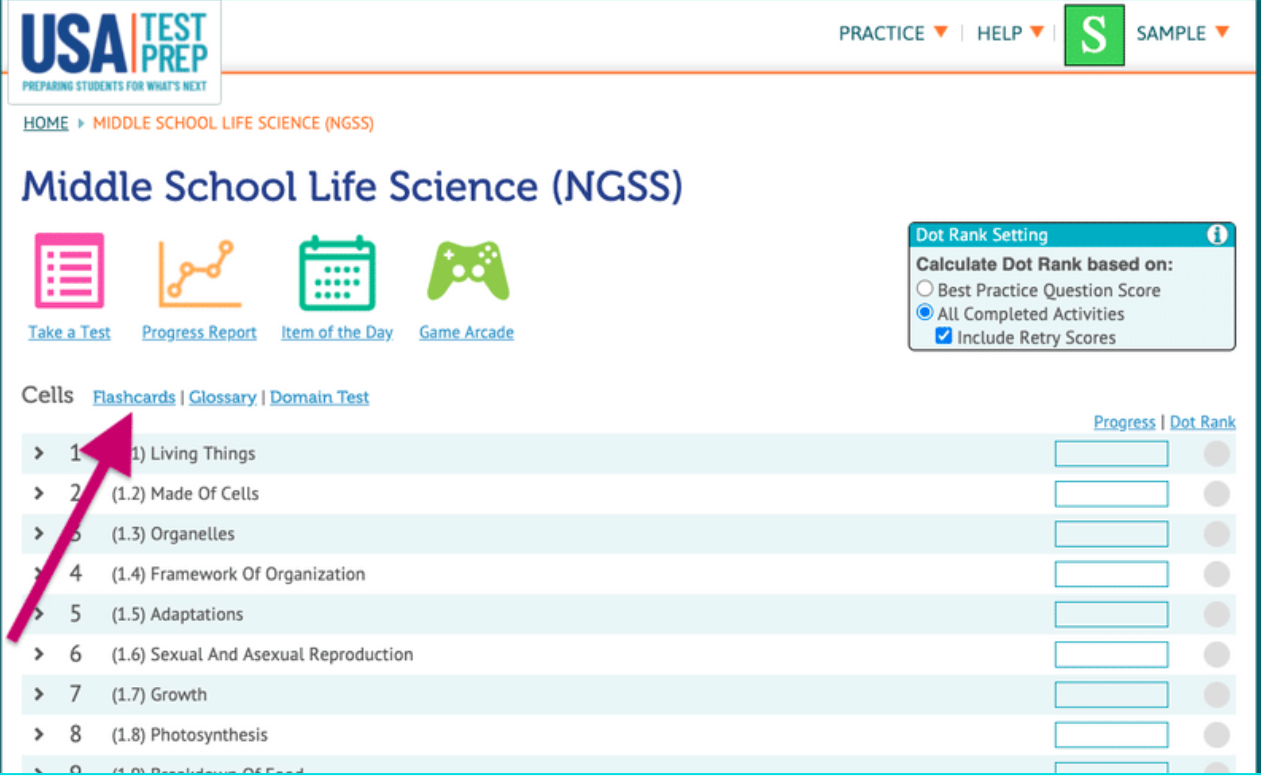Select Best Practice Question Score radio button
Viewport: 1261px width, 779px height.
[x=925, y=290]
